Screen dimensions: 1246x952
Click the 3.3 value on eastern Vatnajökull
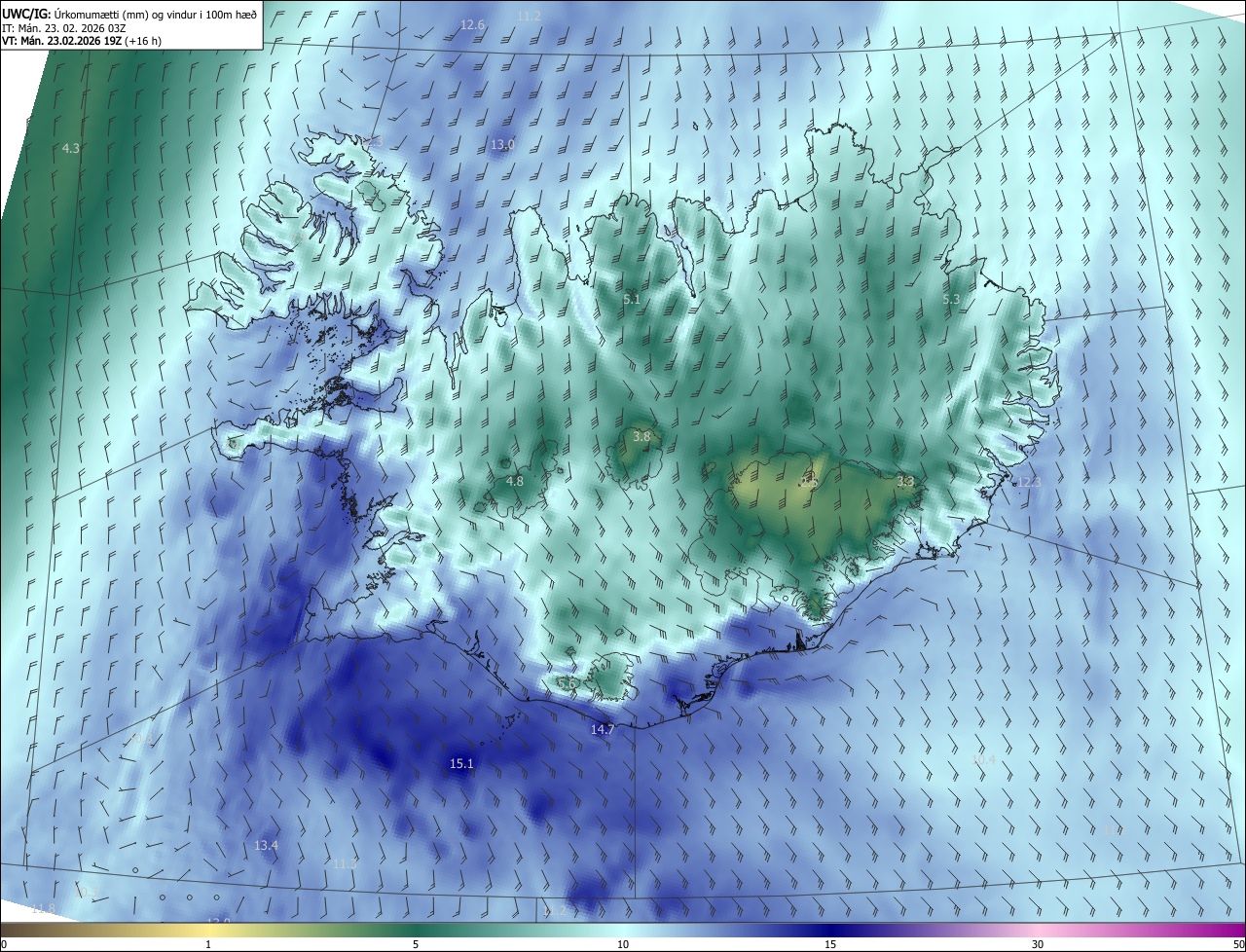(x=905, y=481)
